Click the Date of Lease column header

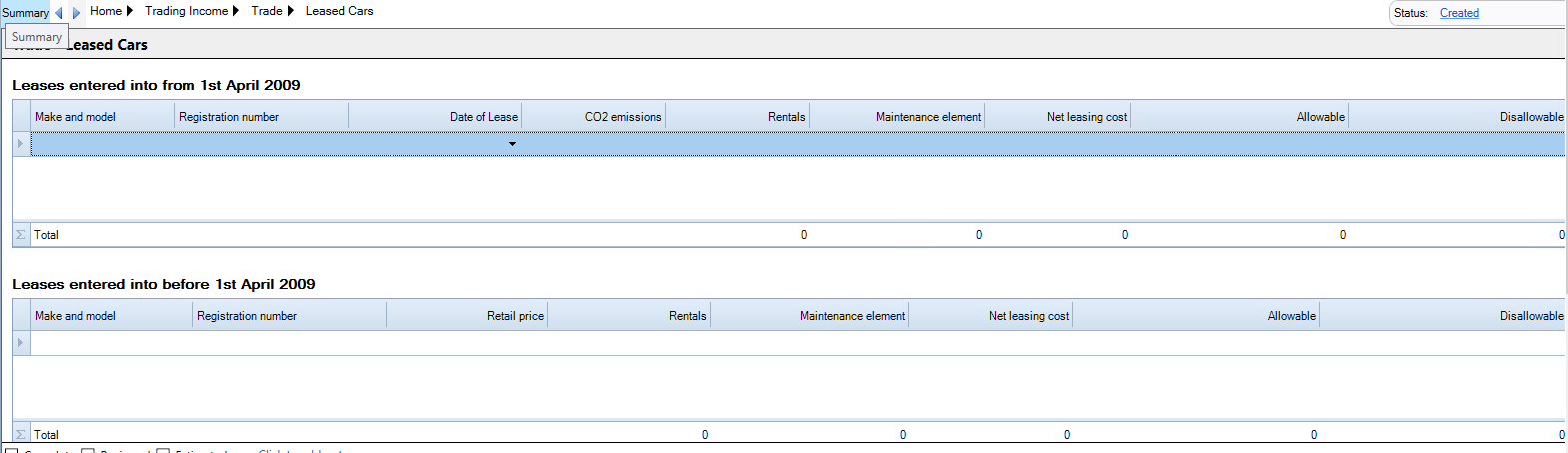(x=435, y=117)
